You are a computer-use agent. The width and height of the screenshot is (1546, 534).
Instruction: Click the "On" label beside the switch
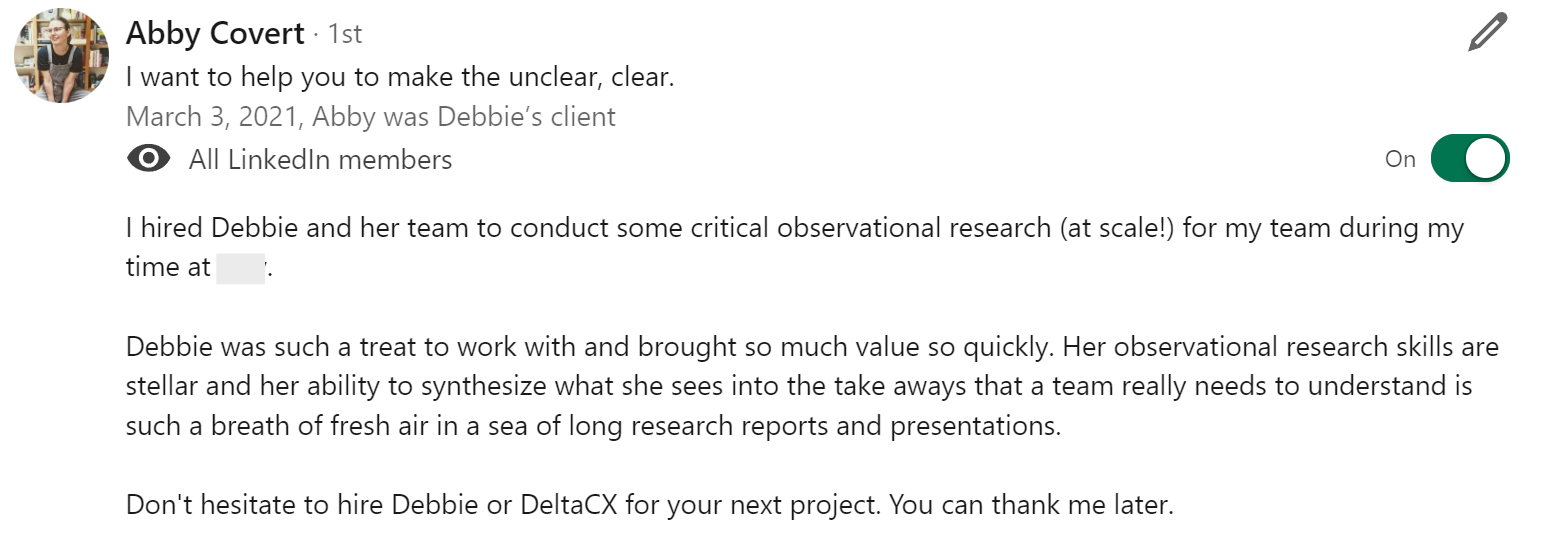1400,159
